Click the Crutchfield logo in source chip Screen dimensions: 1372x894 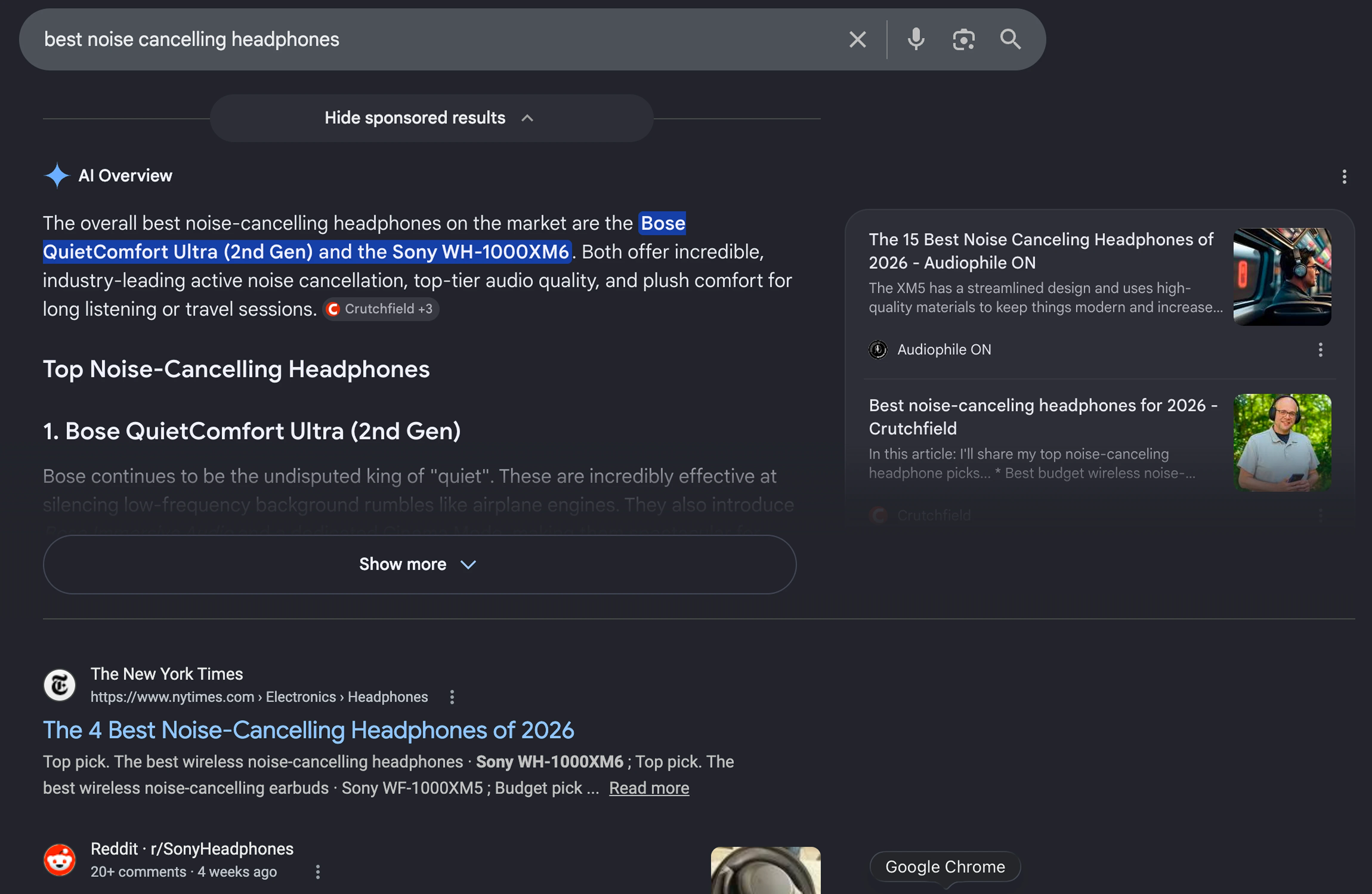click(333, 309)
